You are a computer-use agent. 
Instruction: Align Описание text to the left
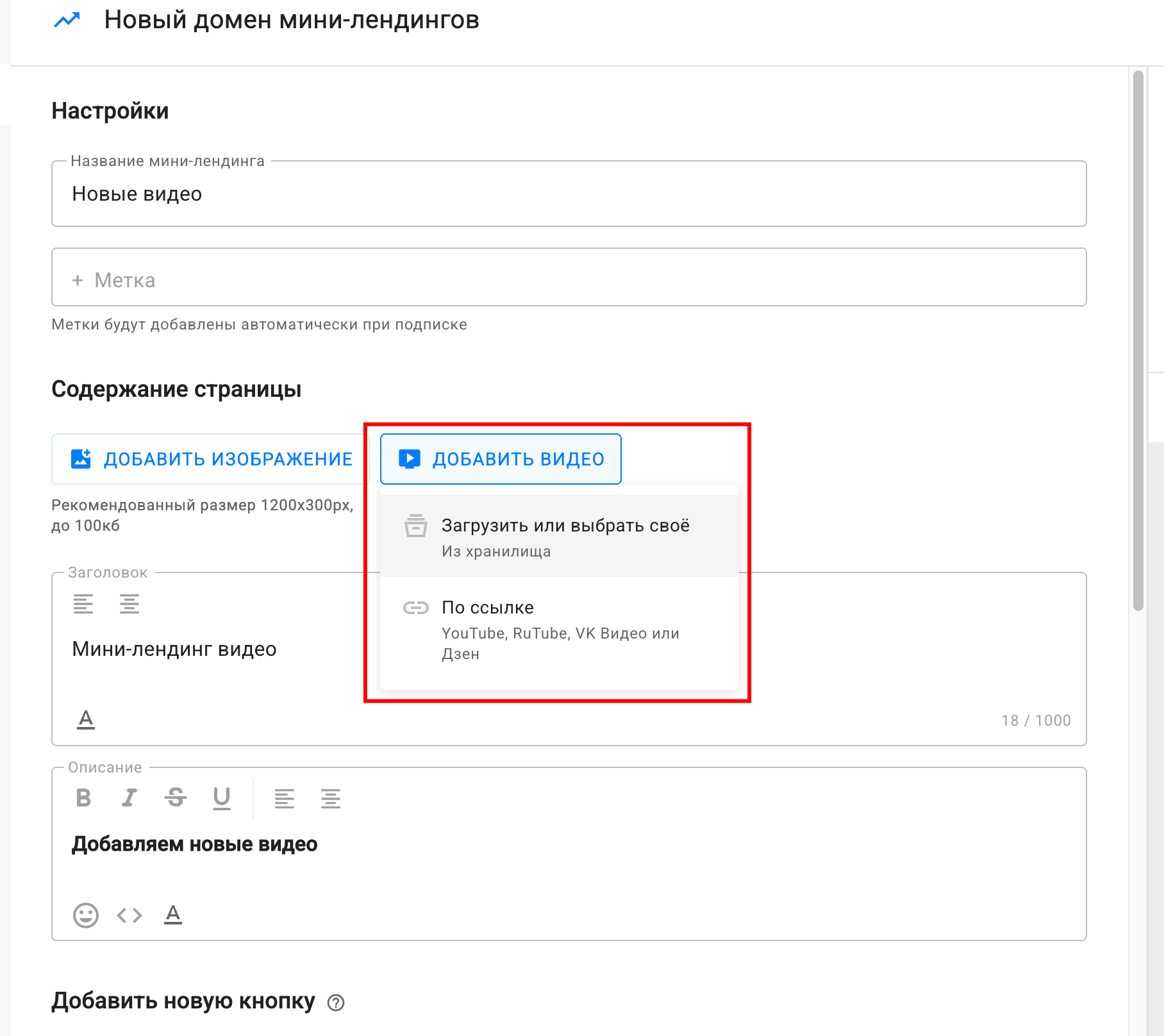(x=285, y=798)
